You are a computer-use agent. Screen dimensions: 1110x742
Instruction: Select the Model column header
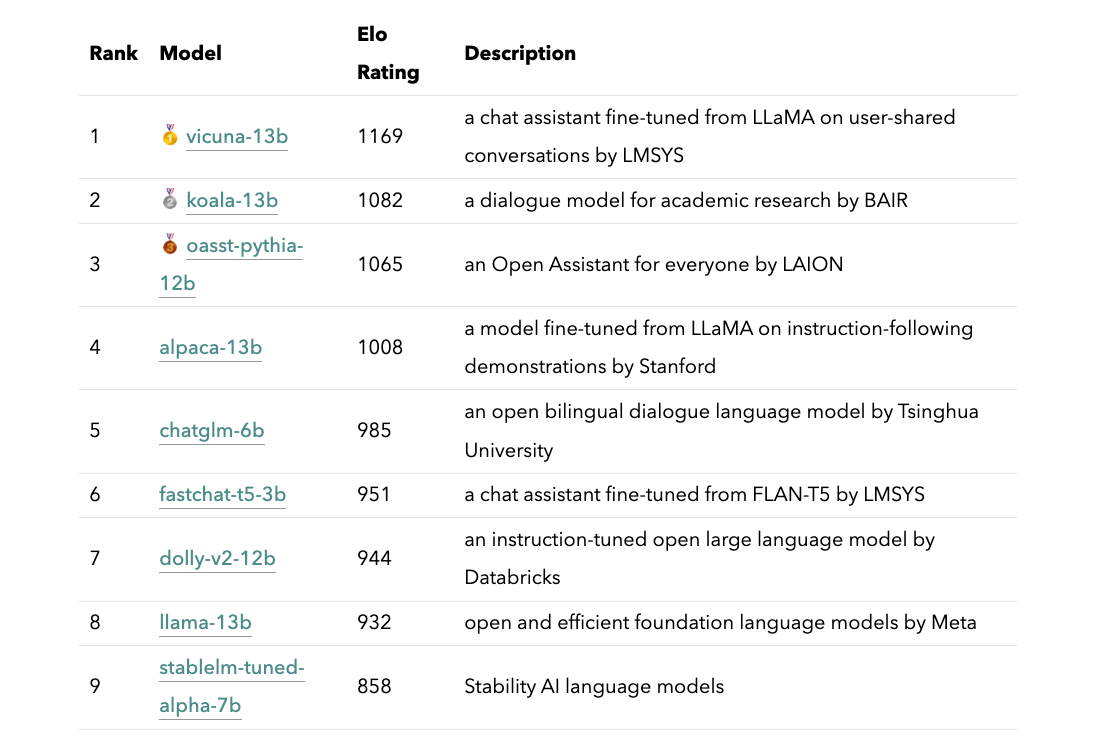pos(190,53)
